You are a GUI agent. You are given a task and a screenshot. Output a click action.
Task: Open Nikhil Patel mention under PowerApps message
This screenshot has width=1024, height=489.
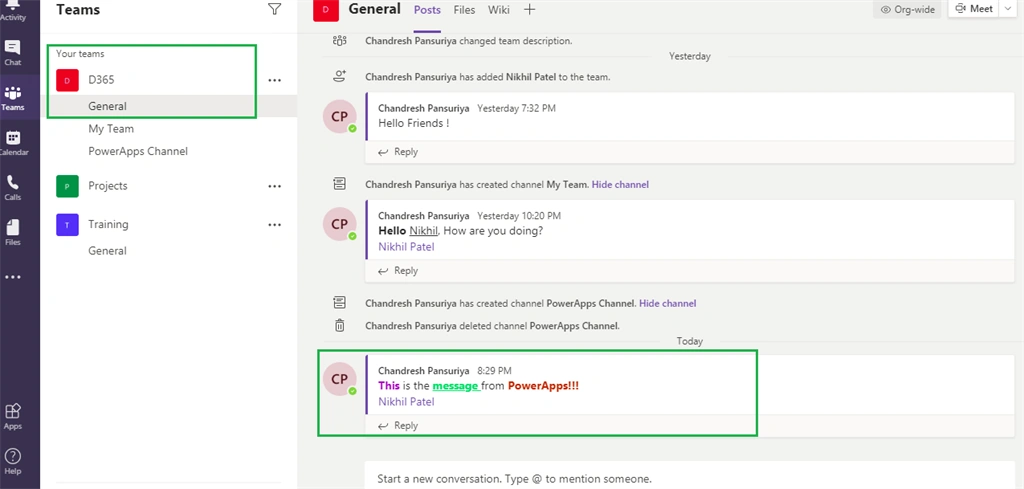point(406,402)
